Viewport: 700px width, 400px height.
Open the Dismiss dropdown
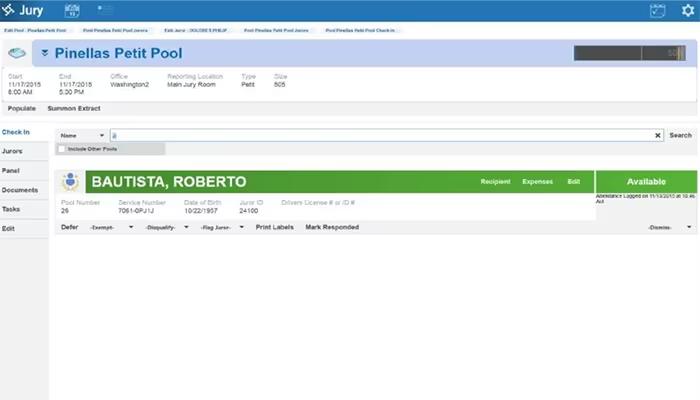pos(669,227)
